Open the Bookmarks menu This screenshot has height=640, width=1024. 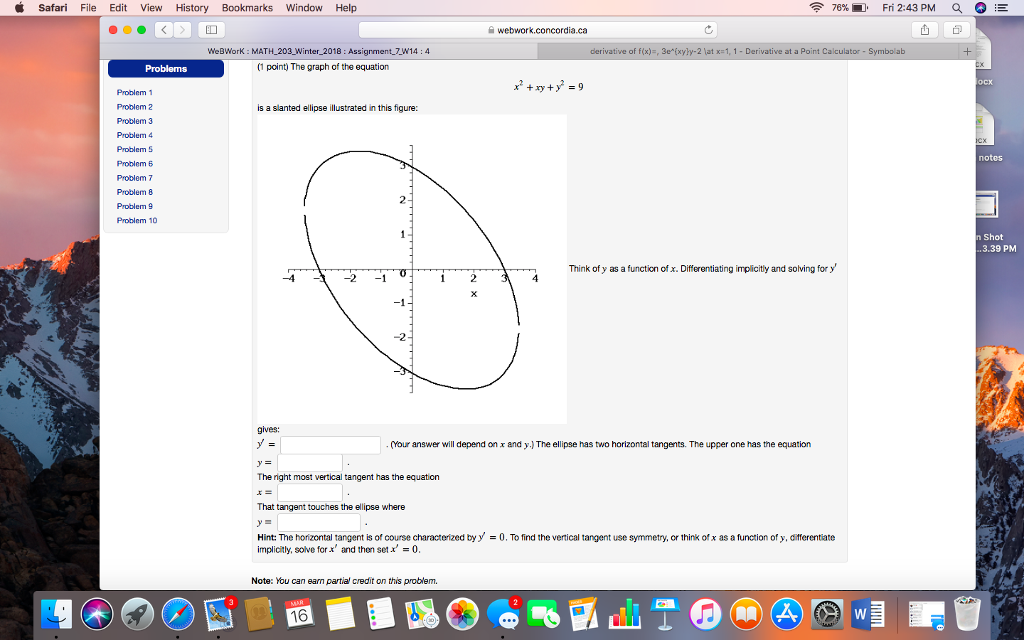coord(247,8)
